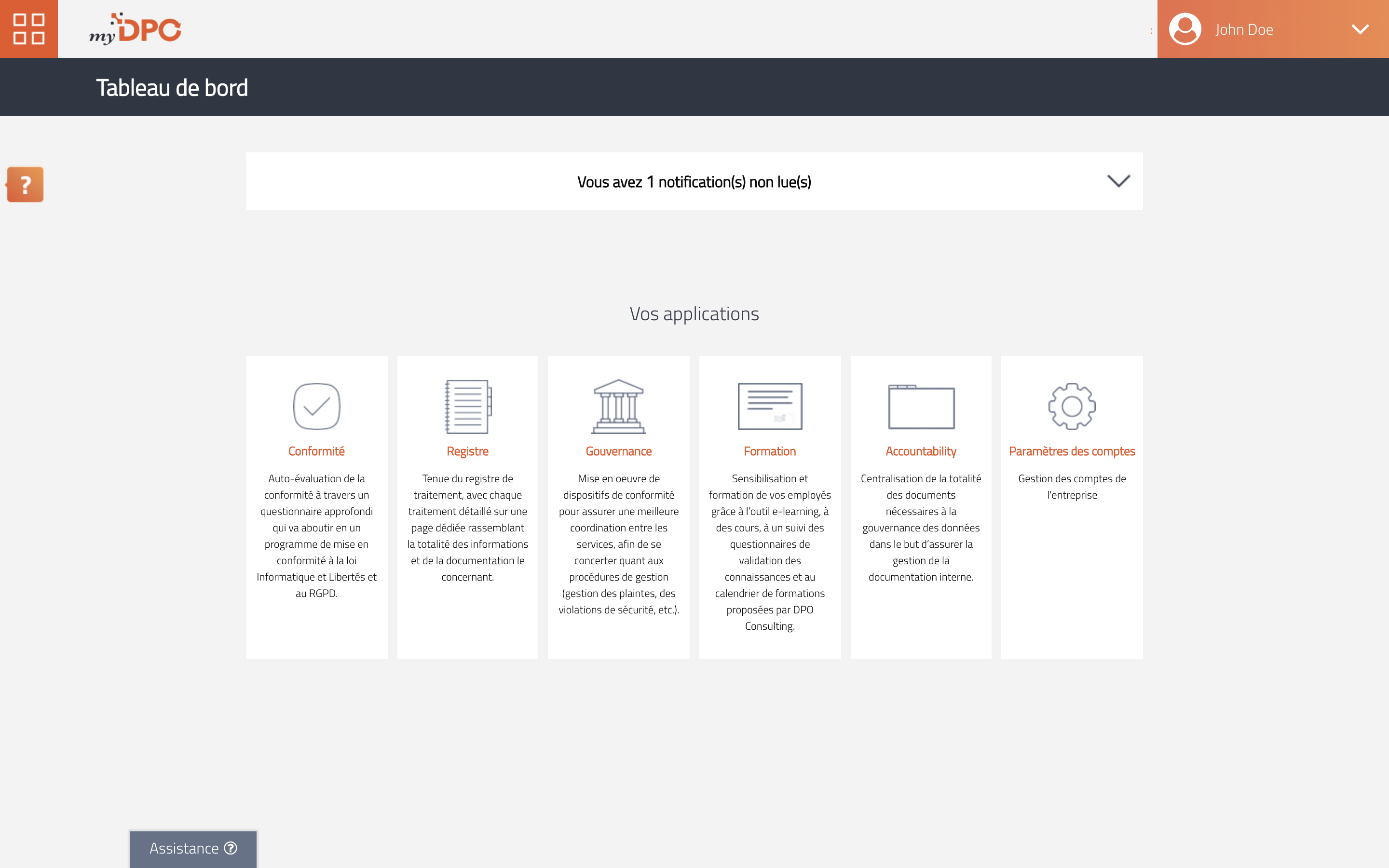Expand the unread notifications panel

click(x=1118, y=181)
